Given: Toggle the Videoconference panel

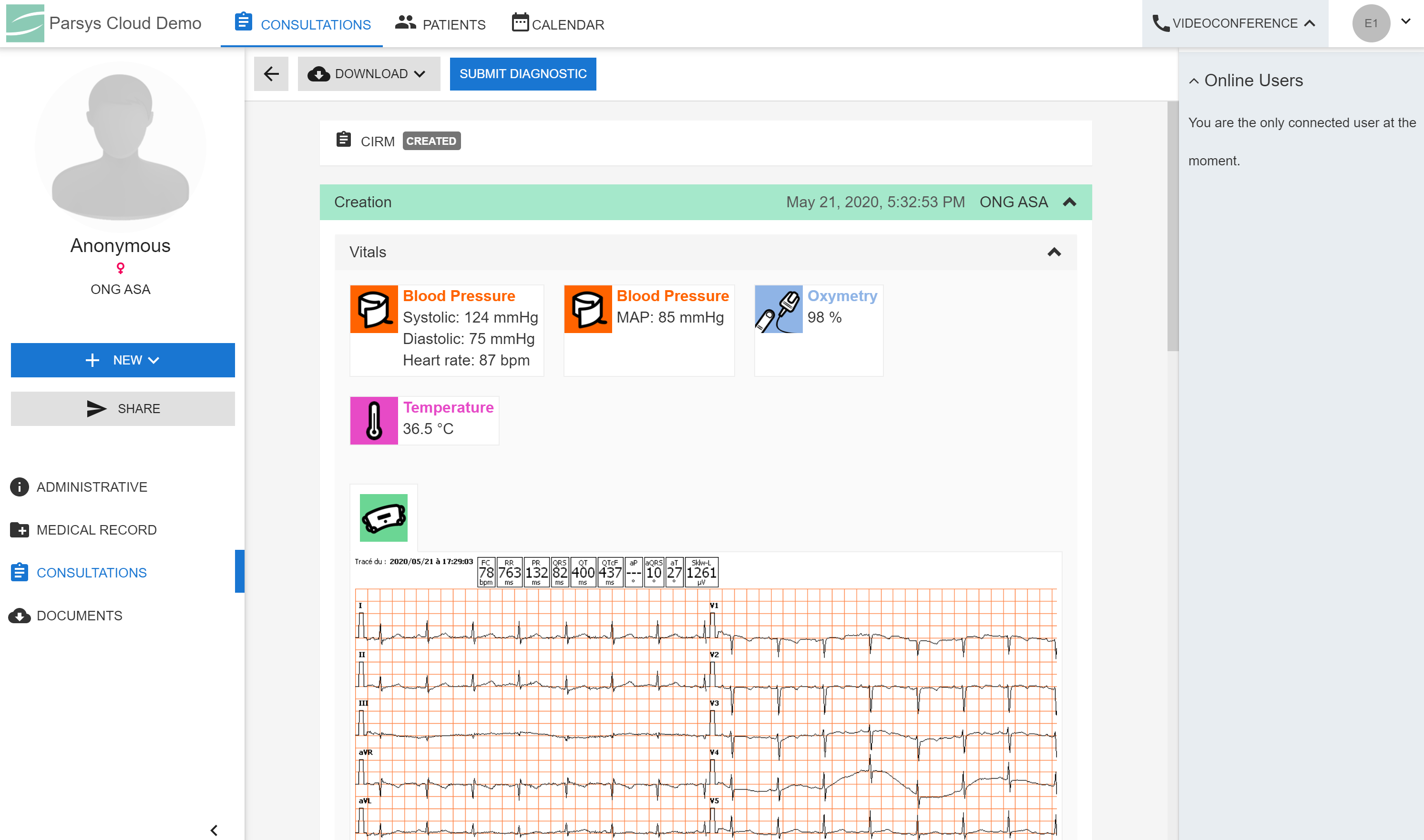Looking at the screenshot, I should (1234, 23).
